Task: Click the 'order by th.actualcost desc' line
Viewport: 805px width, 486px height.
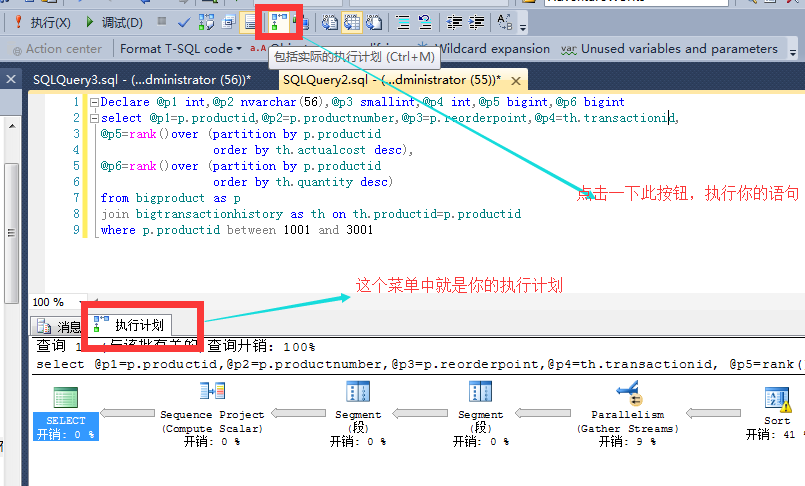Action: pyautogui.click(x=313, y=150)
